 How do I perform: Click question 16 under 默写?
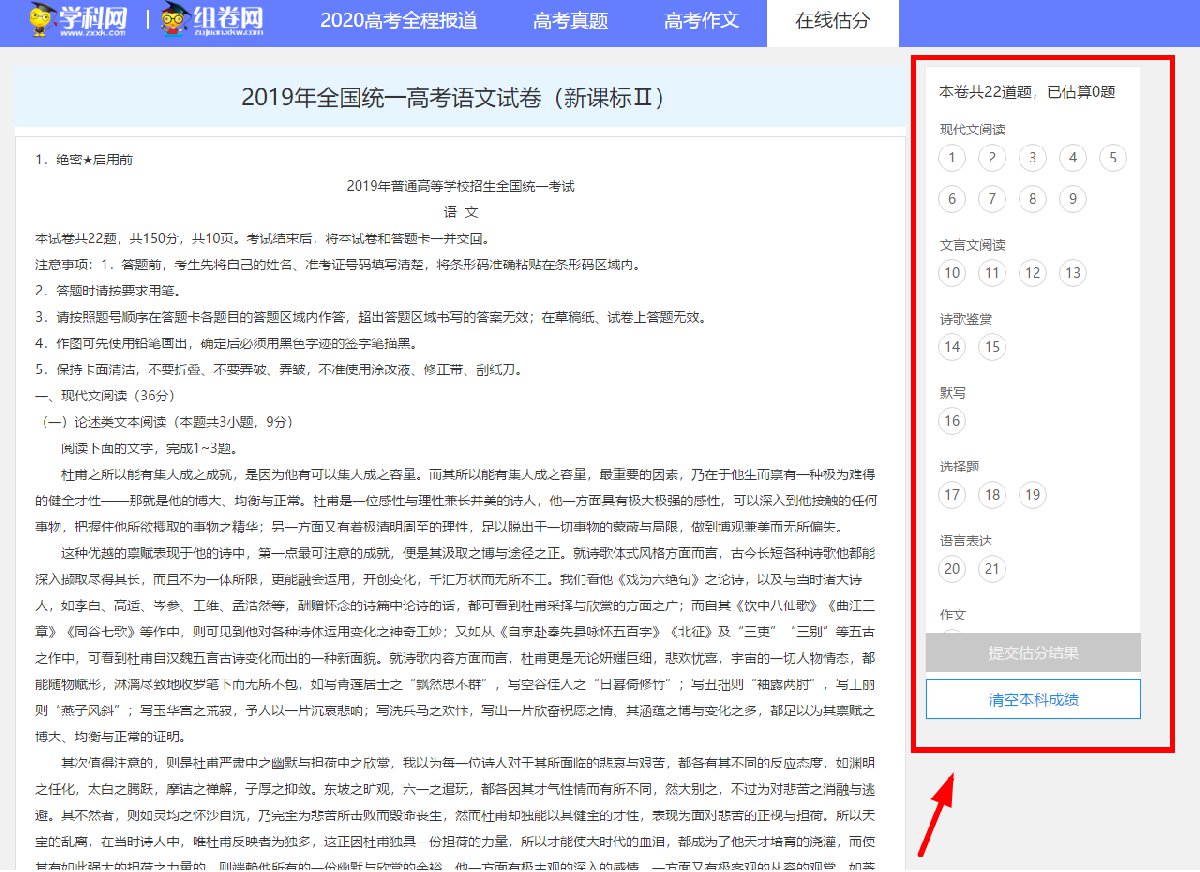952,421
